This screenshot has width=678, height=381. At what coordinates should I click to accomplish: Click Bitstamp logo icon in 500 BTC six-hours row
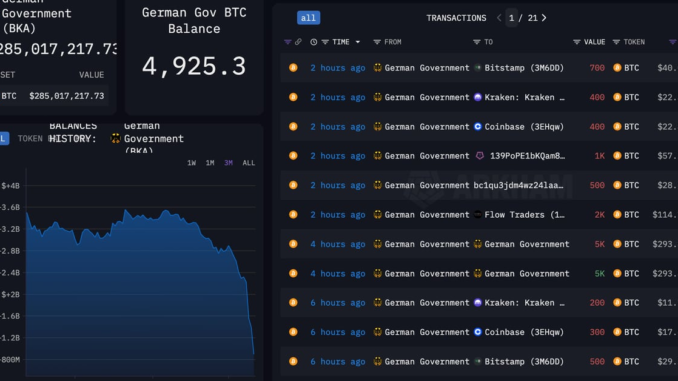coord(478,361)
